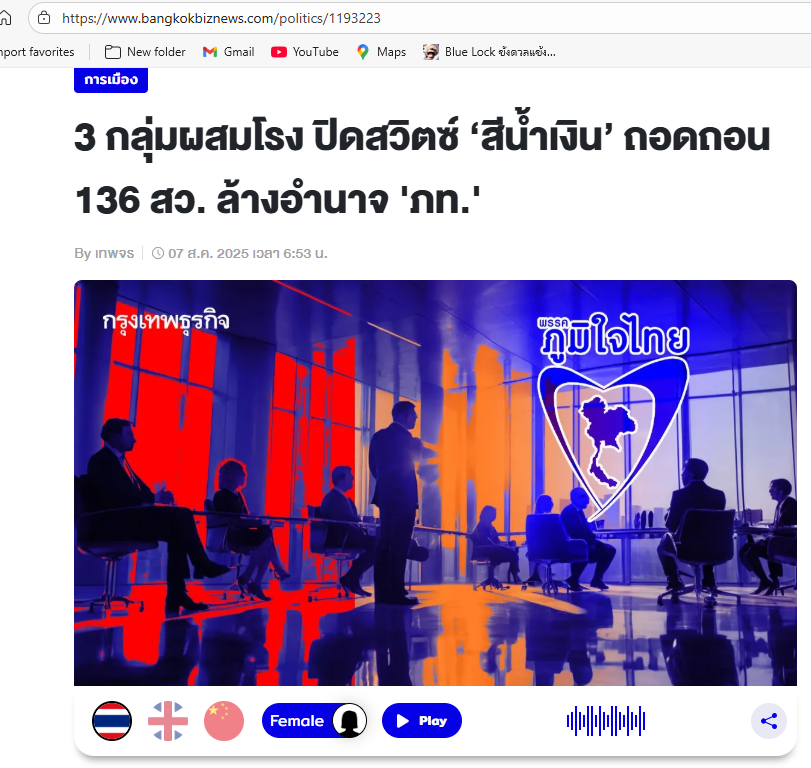This screenshot has height=768, width=811.
Task: Open the share icon on the audio bar
Action: tap(769, 720)
